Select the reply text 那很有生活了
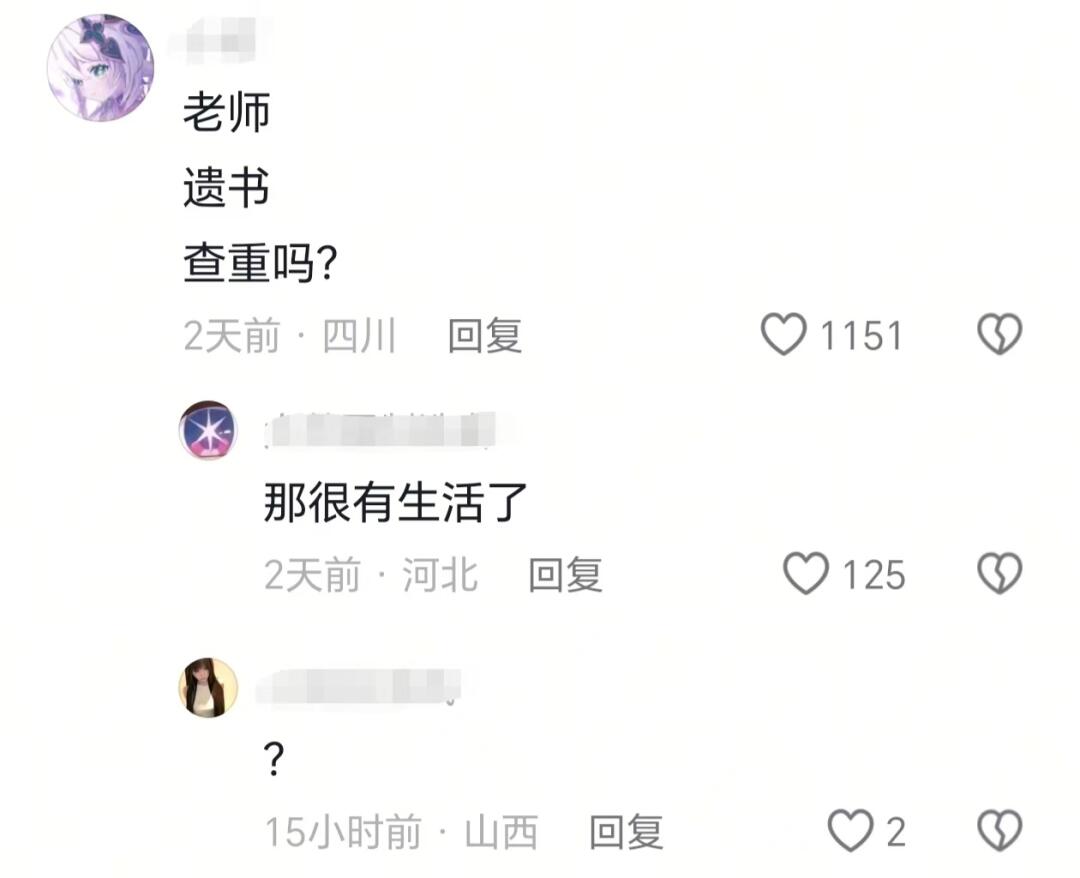Image resolution: width=1080 pixels, height=878 pixels. tap(395, 502)
